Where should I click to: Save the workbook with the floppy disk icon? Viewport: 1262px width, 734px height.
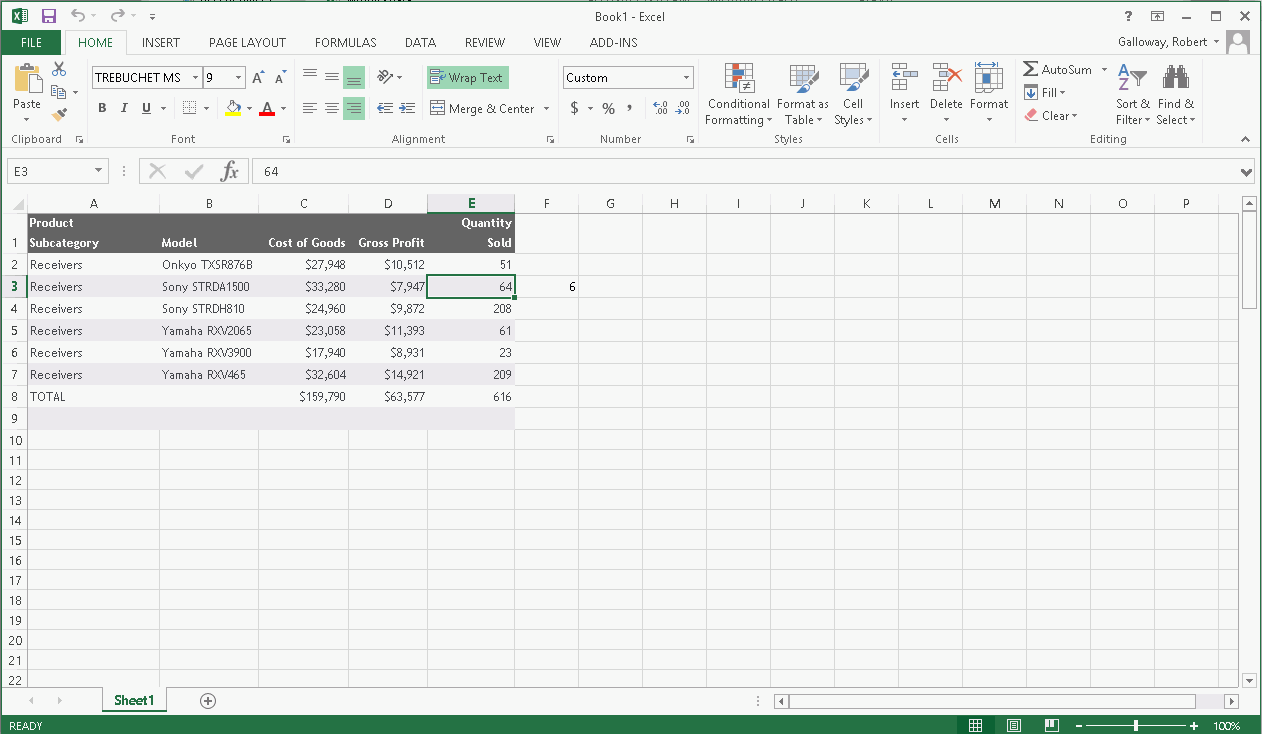pos(49,16)
